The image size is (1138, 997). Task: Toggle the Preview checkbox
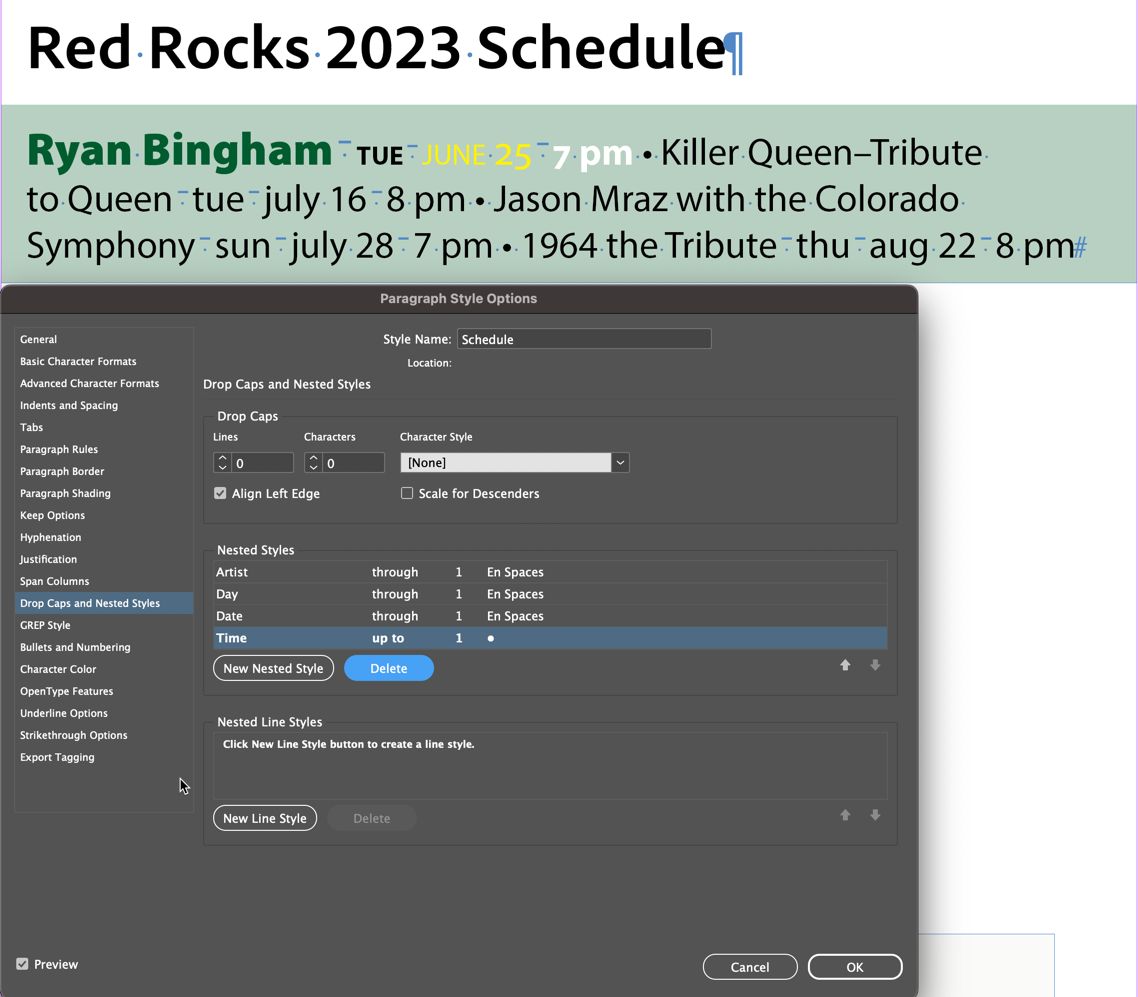[x=22, y=964]
